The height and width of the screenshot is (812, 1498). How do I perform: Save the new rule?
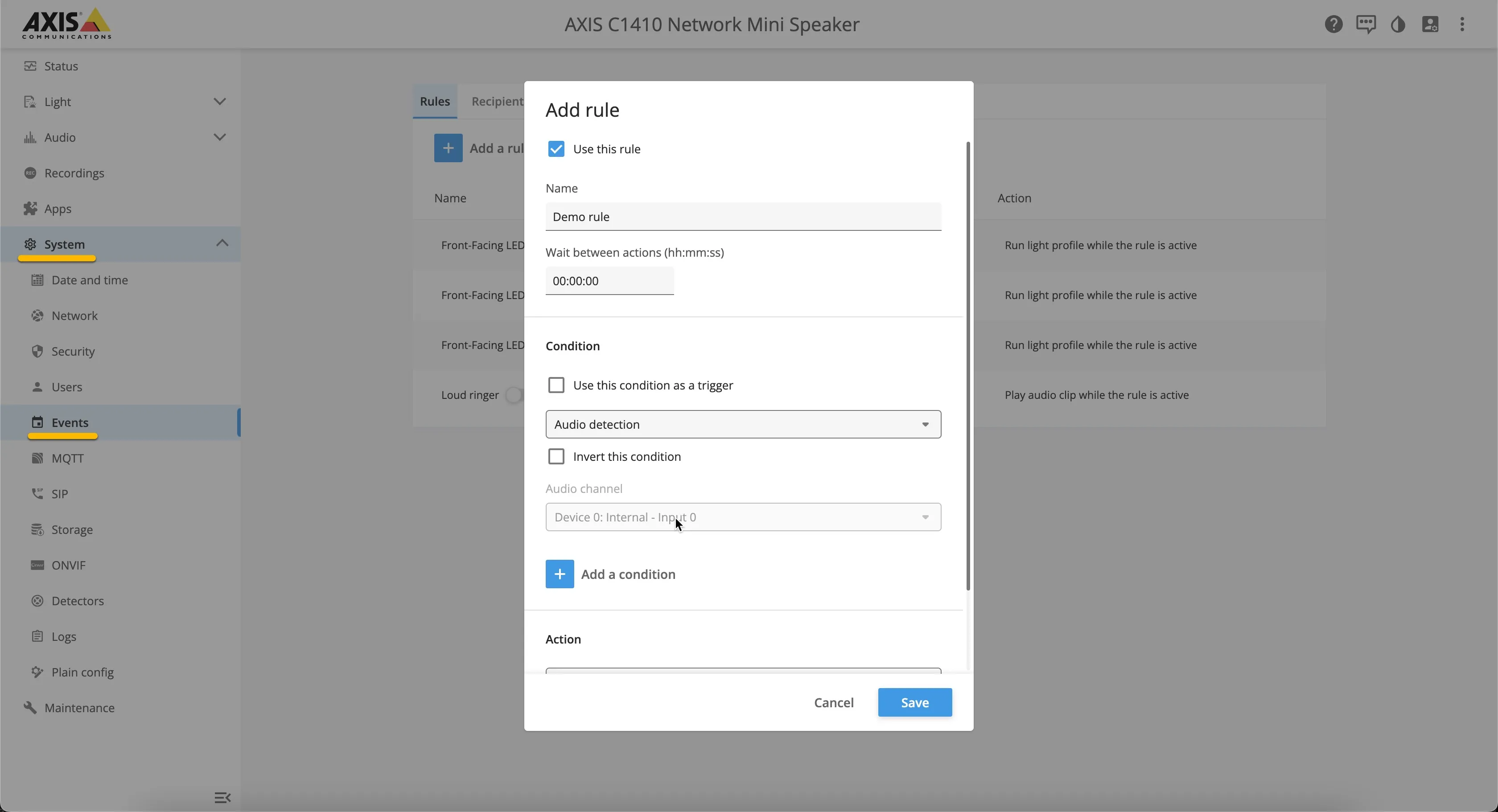[x=915, y=703]
